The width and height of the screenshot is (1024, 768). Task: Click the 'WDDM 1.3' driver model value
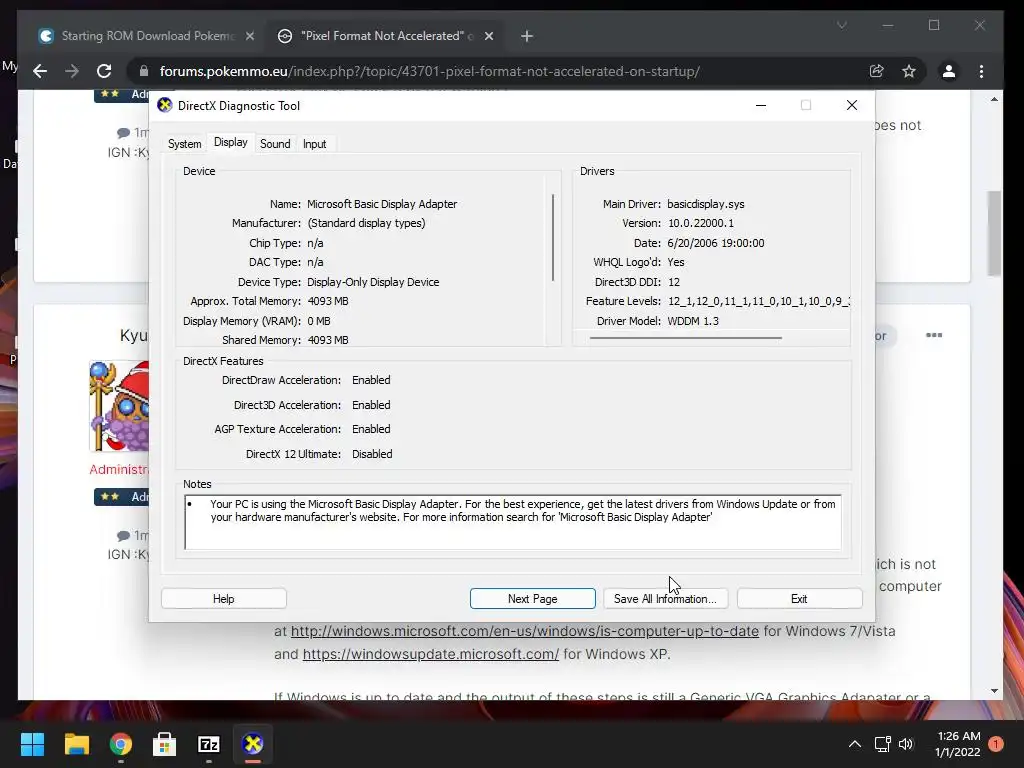coord(693,321)
